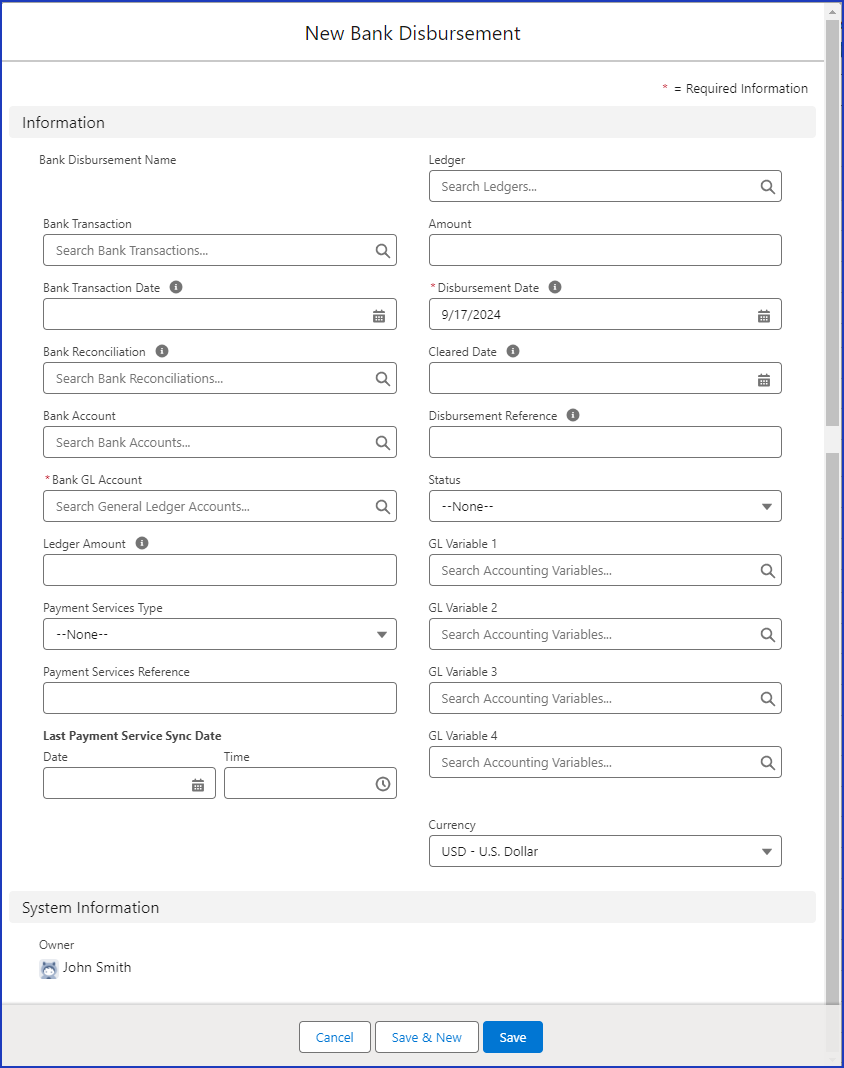
Task: Click the System Information section header
Action: (89, 907)
